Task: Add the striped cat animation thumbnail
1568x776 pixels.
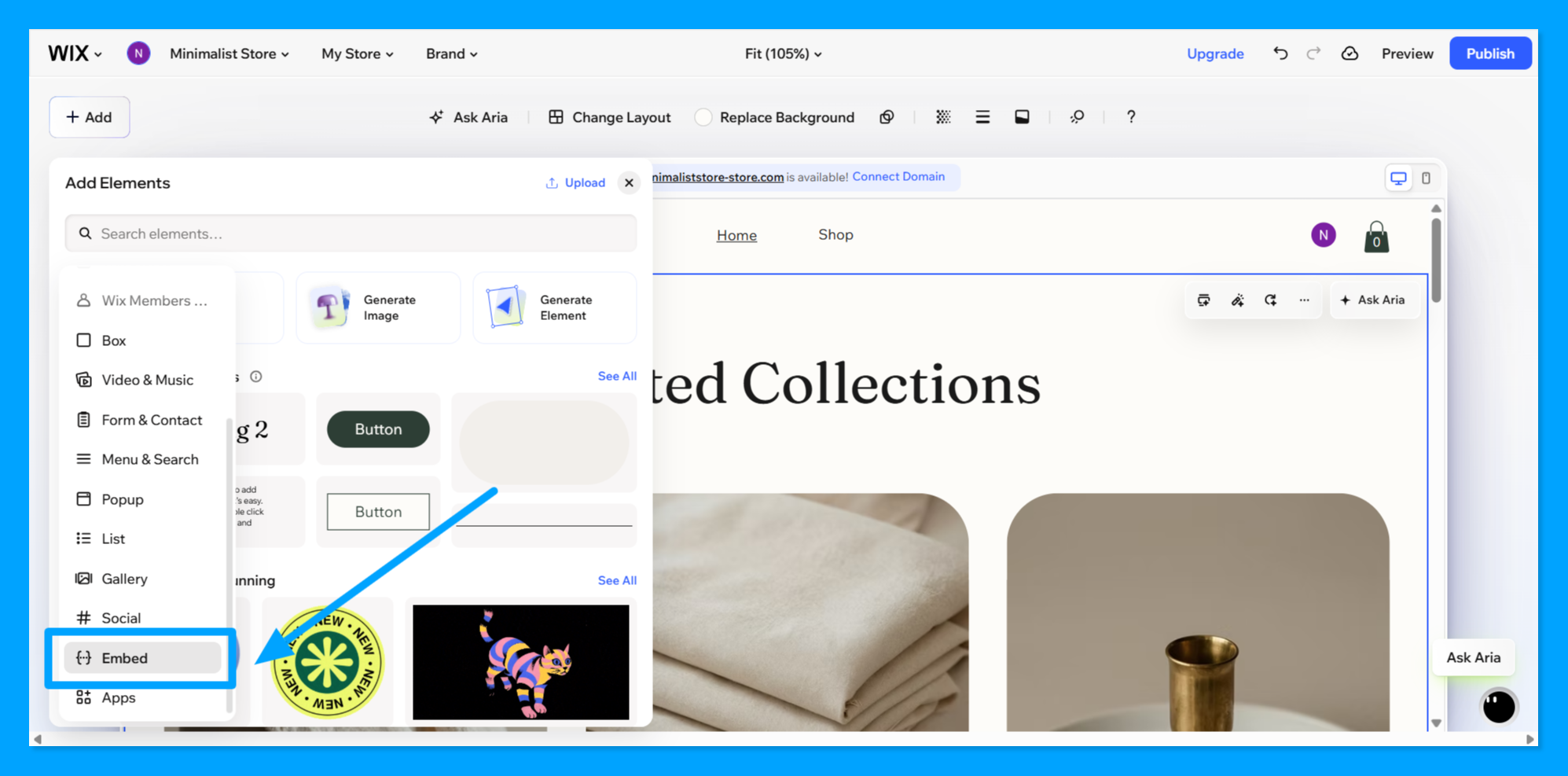Action: (x=521, y=662)
